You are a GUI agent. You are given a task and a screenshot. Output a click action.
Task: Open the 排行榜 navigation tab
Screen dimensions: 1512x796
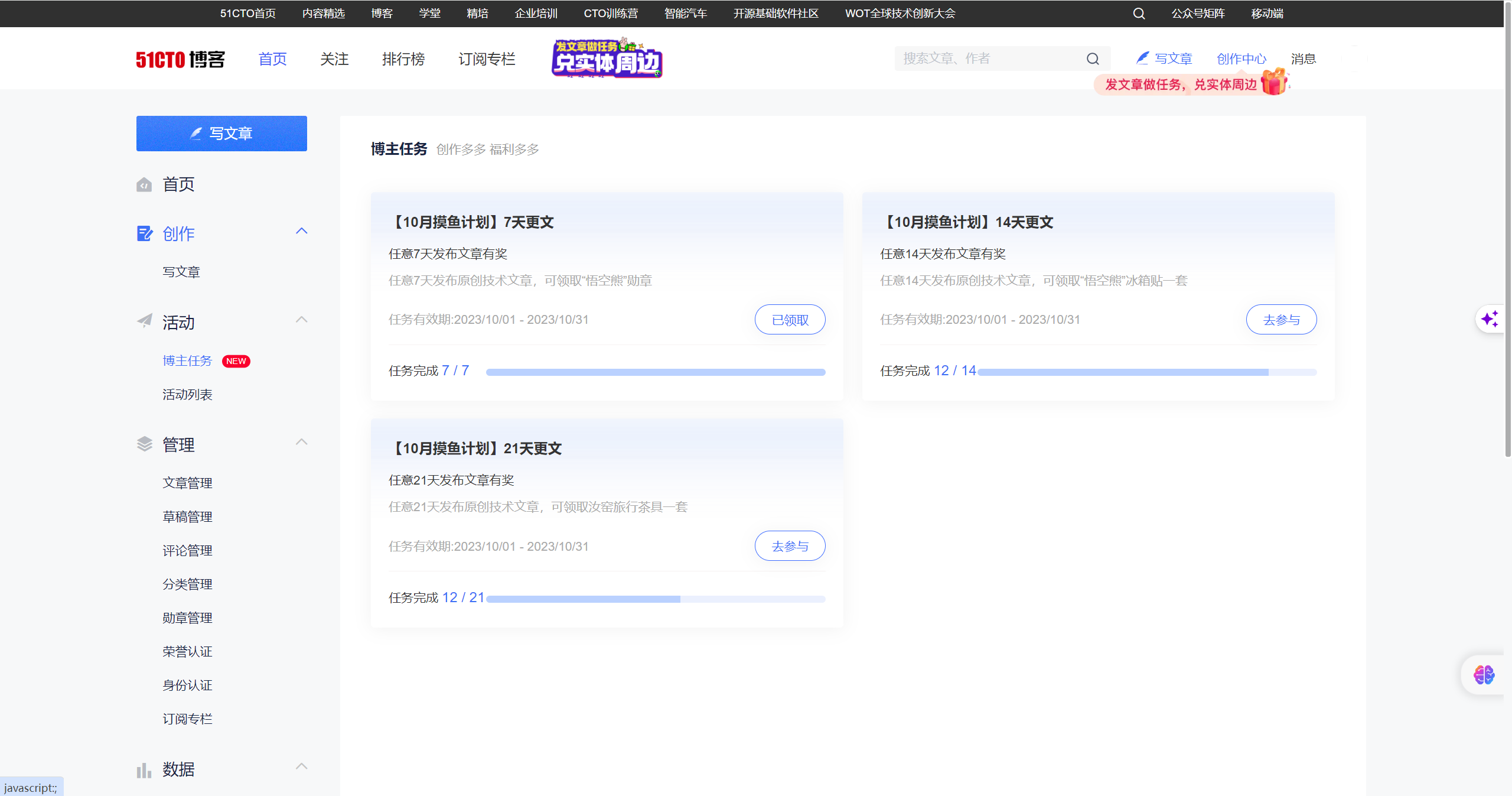coord(403,59)
